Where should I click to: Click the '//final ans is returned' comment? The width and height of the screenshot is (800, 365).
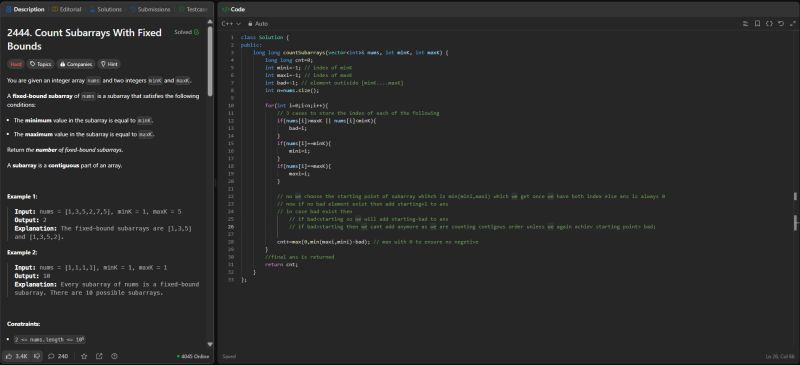point(299,257)
